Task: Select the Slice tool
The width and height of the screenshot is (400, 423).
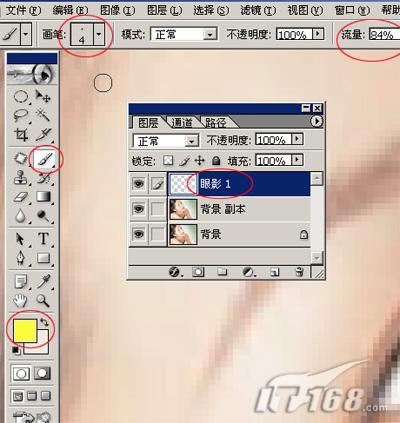Action: tap(43, 134)
